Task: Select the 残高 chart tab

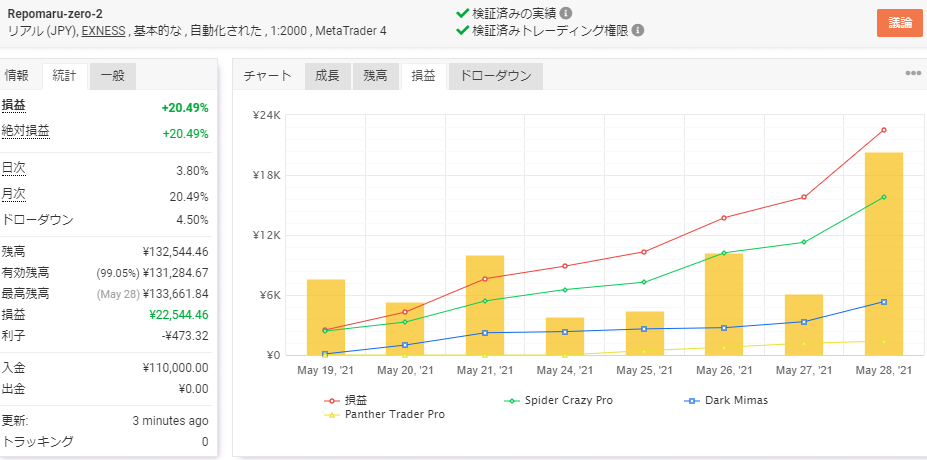Action: point(376,76)
